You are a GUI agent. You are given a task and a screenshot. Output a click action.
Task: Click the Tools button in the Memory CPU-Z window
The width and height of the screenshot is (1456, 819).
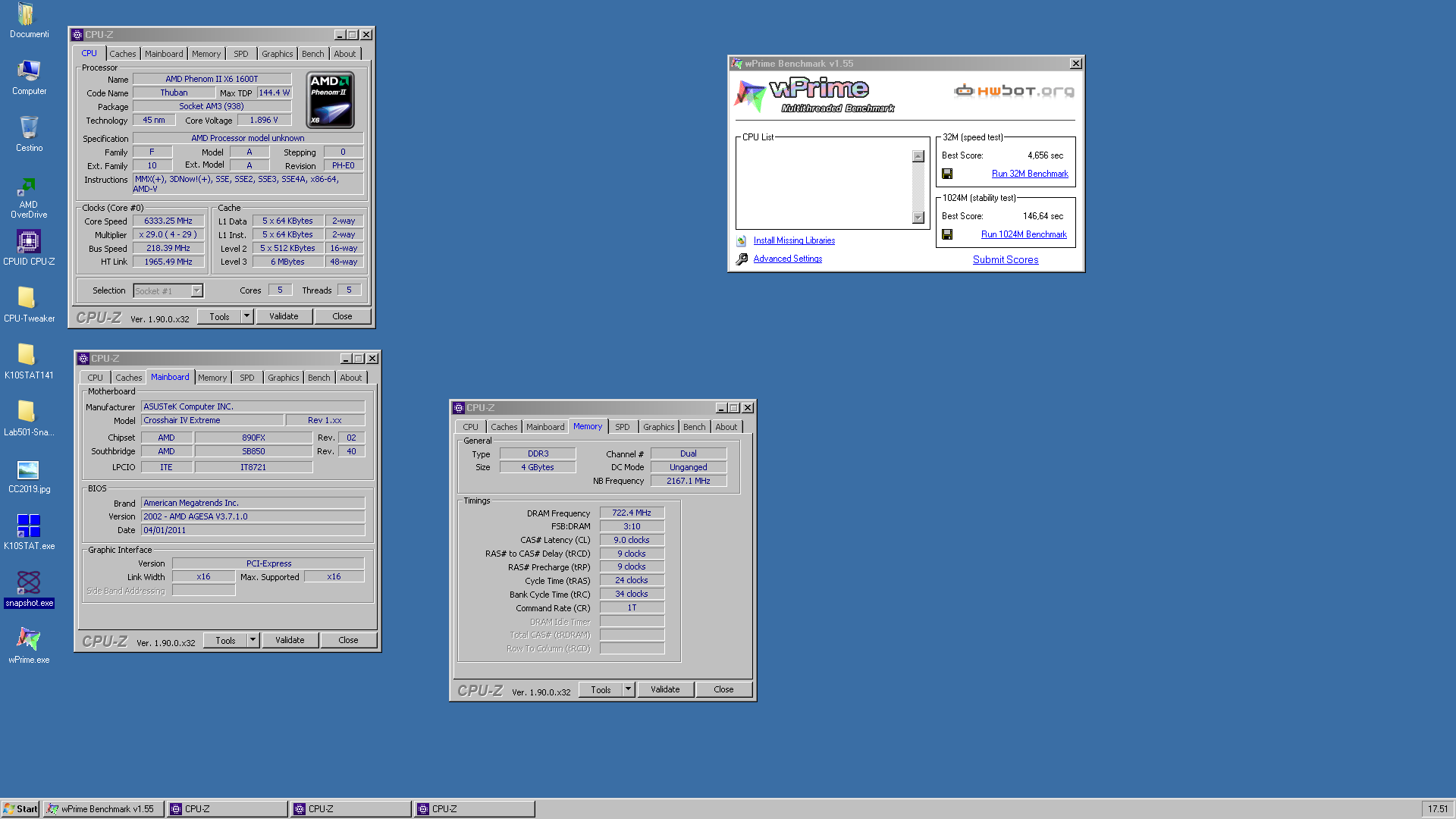[x=601, y=689]
